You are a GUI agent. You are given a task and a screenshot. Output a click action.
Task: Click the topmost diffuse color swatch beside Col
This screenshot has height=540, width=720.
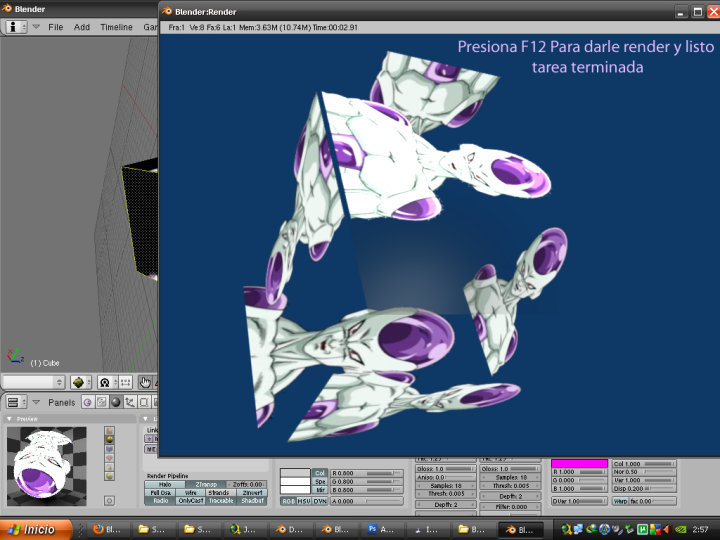pos(295,473)
